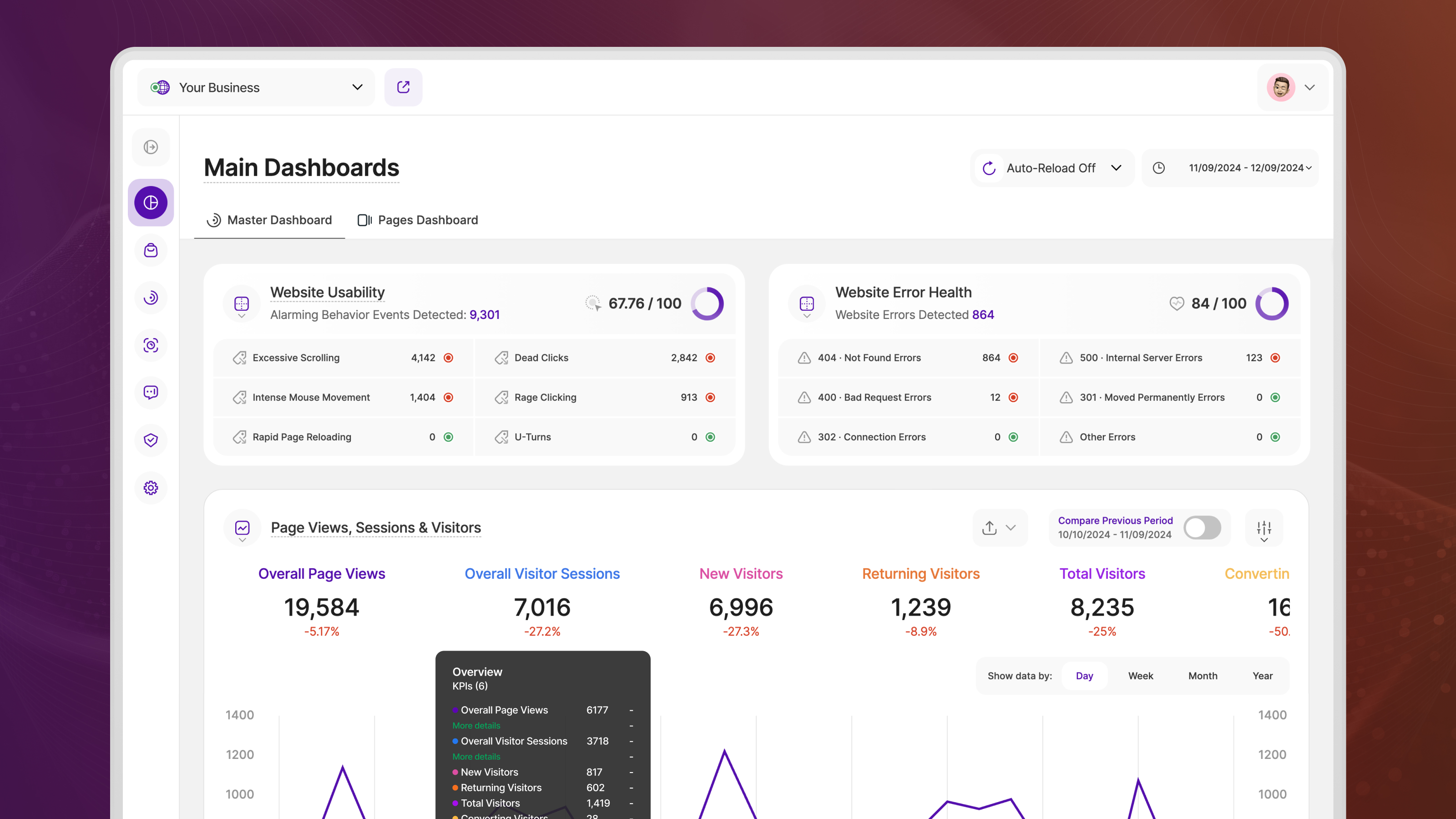Select Week in Show data by
The height and width of the screenshot is (819, 1456).
(x=1140, y=675)
